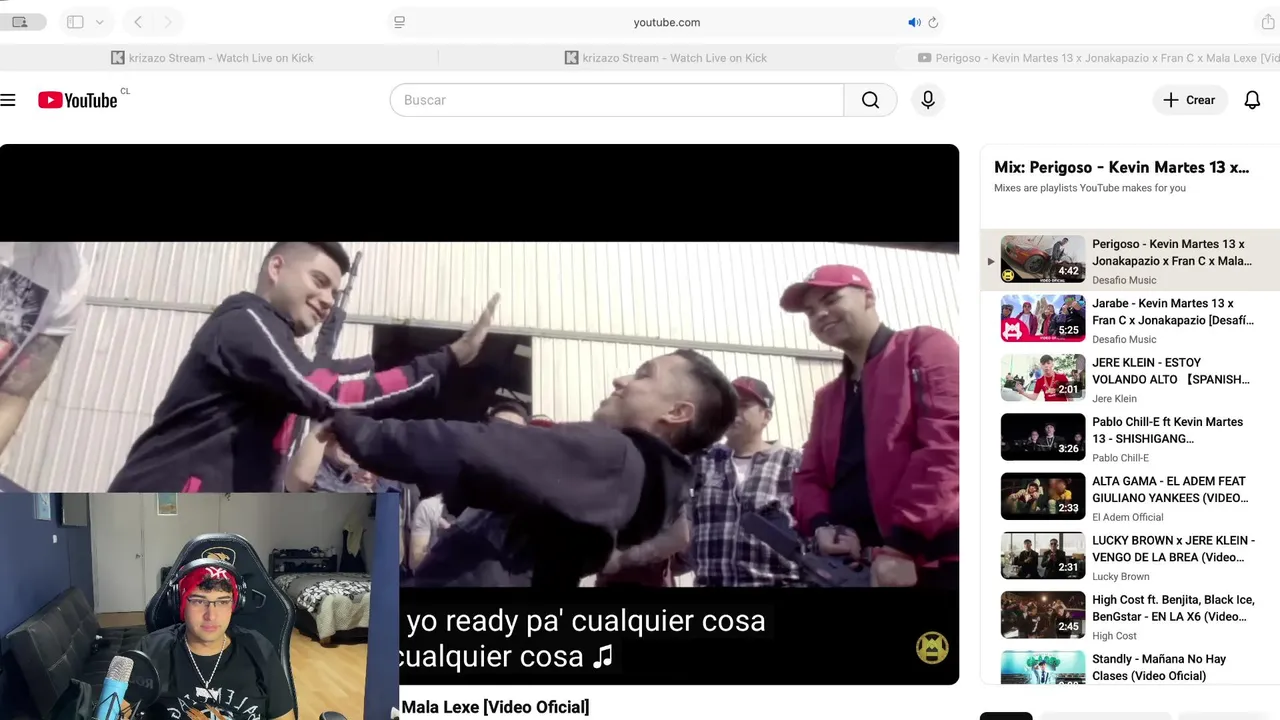Click the 'Mix: Perigoso - Kevin Martes 13 x...' heading
The width and height of the screenshot is (1280, 720).
coord(1121,167)
